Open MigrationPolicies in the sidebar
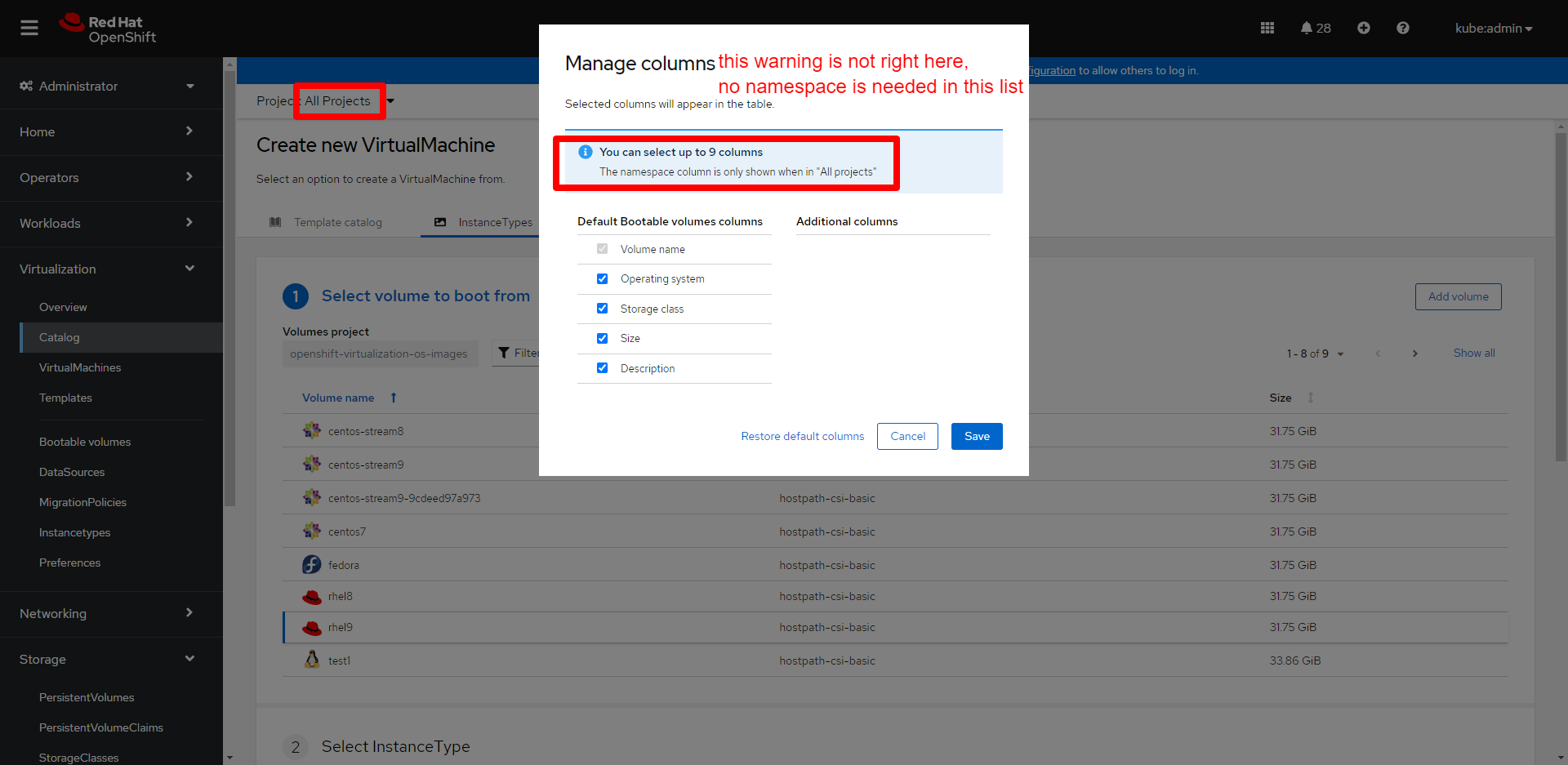The image size is (1568, 765). (82, 502)
